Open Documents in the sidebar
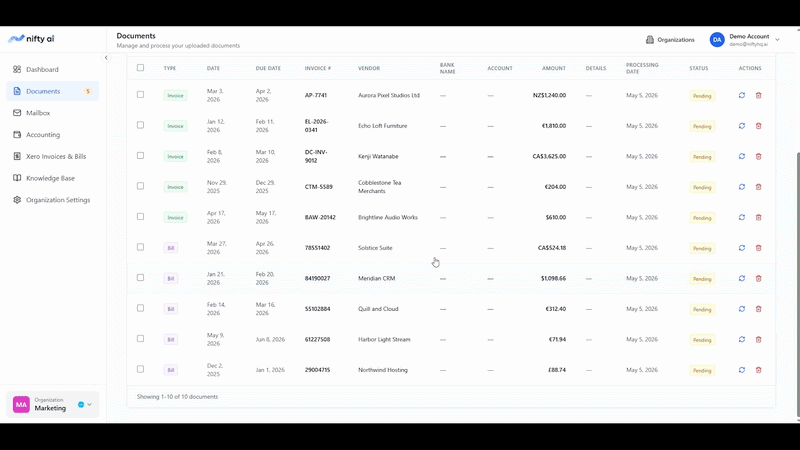This screenshot has height=450, width=800. 53,91
